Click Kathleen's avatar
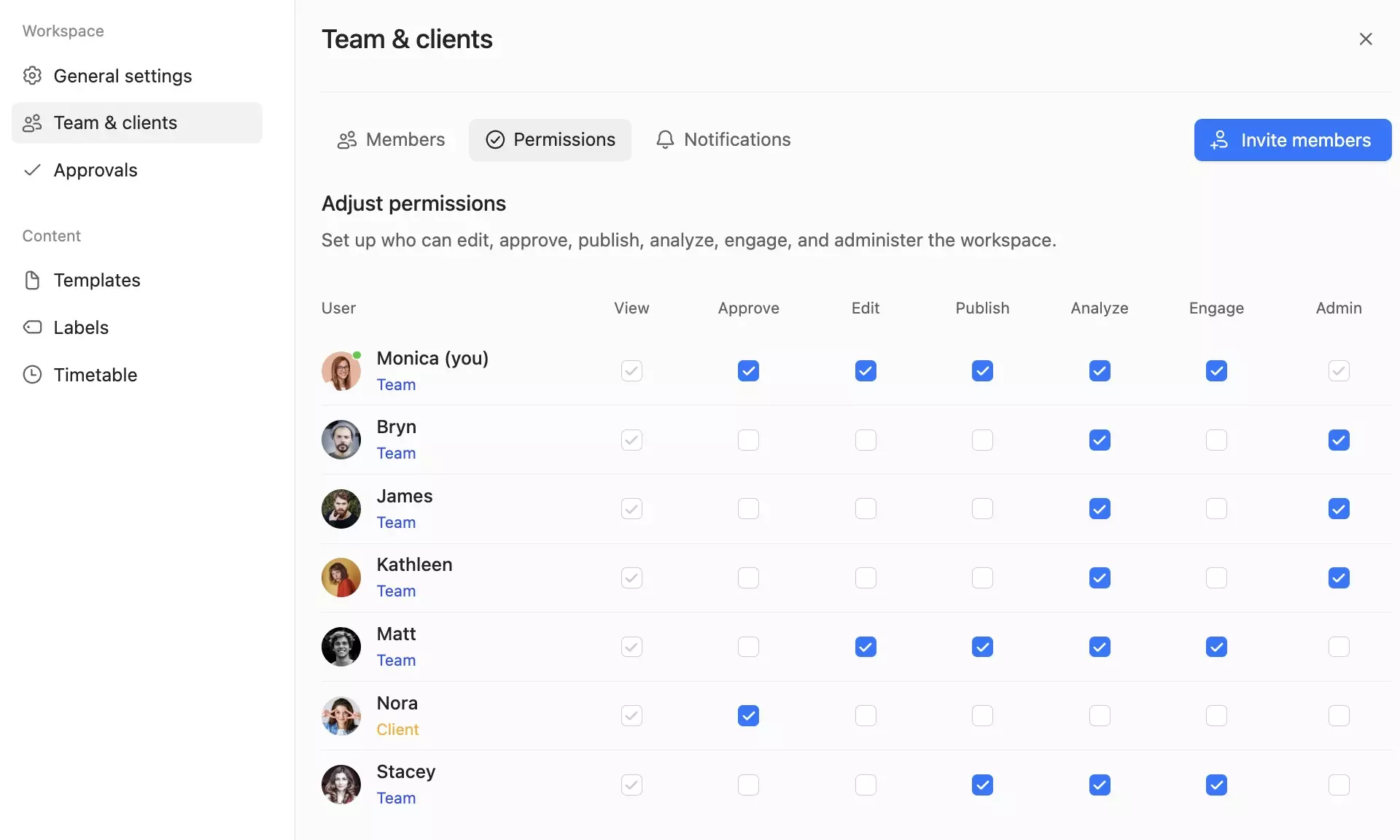The width and height of the screenshot is (1400, 840). (341, 577)
